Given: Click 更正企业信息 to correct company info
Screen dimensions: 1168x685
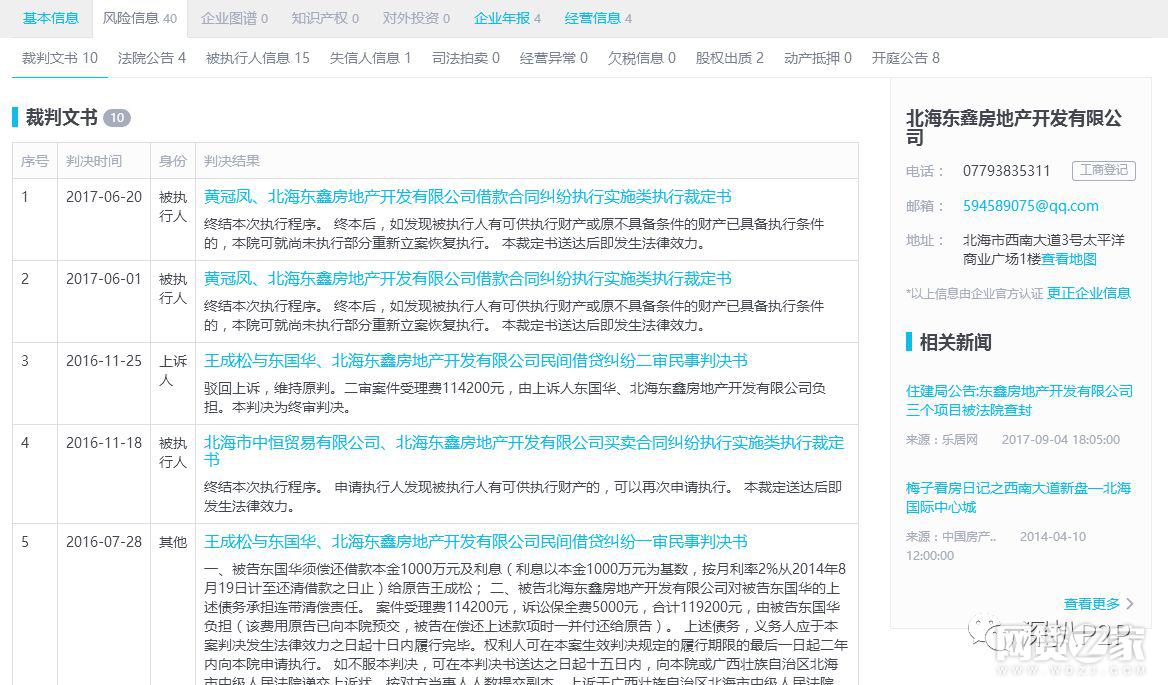Looking at the screenshot, I should tap(1089, 292).
